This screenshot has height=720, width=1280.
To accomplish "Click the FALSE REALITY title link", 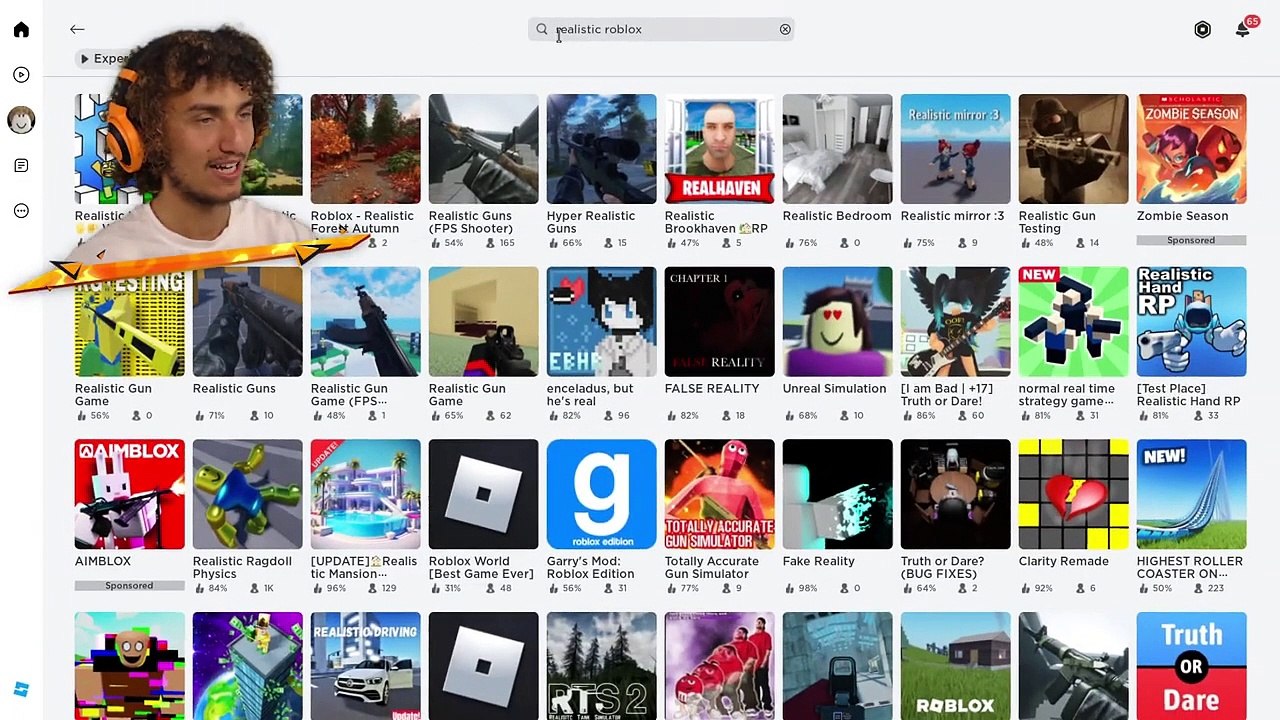I will 712,389.
